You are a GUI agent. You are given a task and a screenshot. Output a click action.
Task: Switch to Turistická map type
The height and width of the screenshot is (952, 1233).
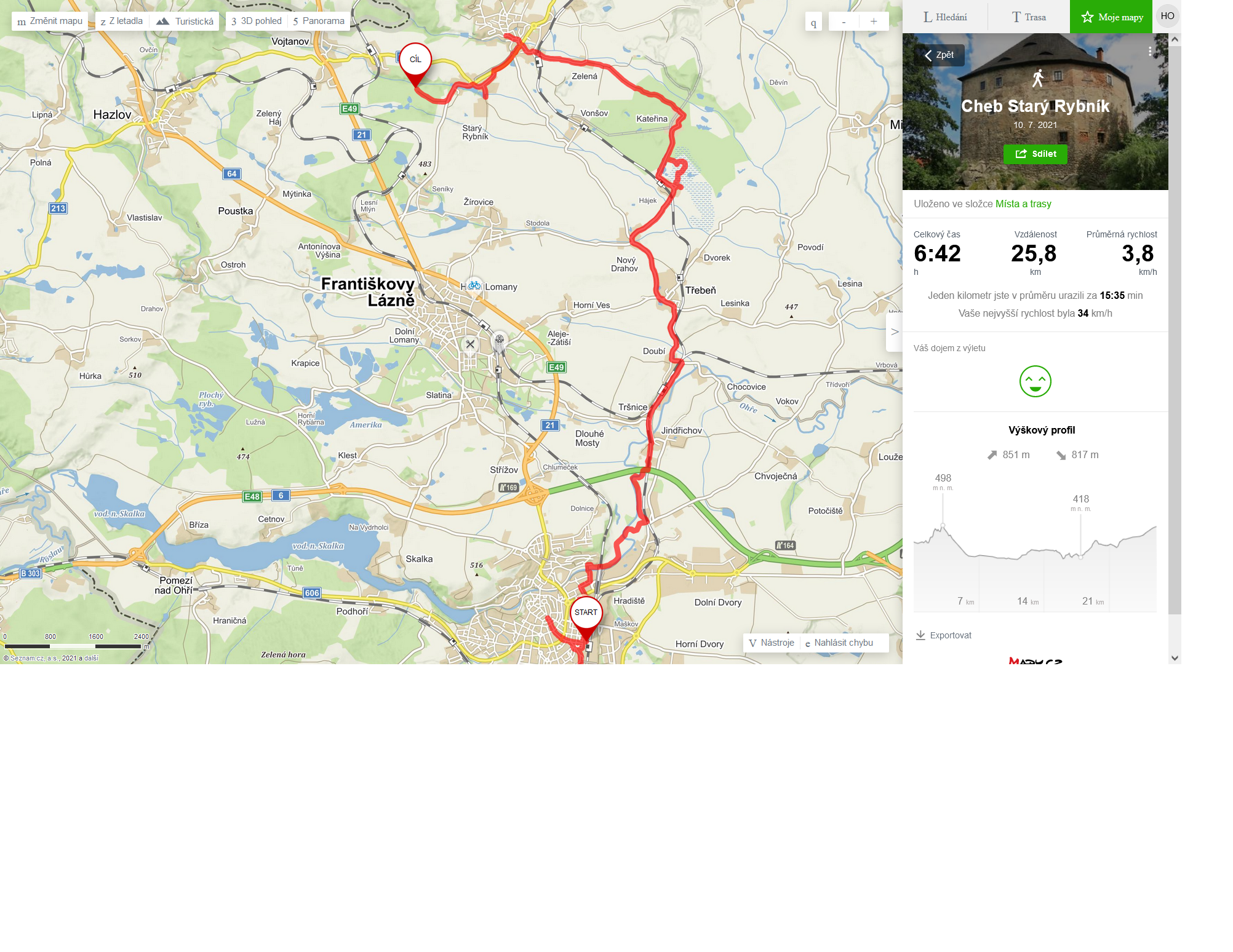click(x=185, y=21)
